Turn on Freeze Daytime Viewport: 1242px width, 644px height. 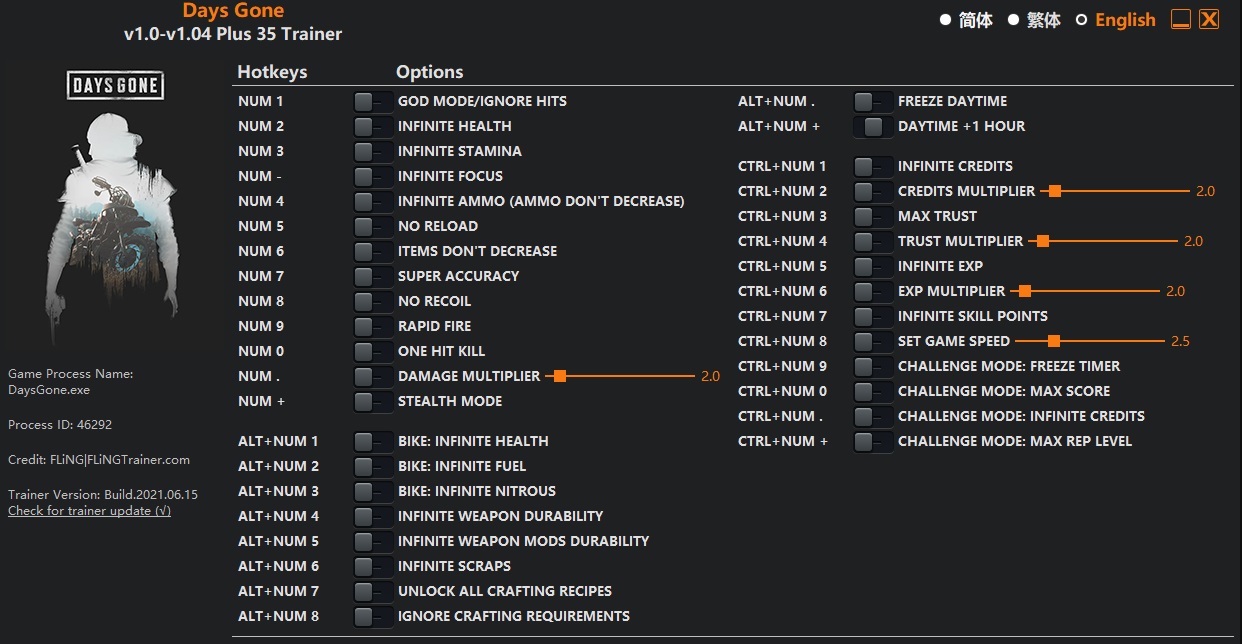coord(873,102)
